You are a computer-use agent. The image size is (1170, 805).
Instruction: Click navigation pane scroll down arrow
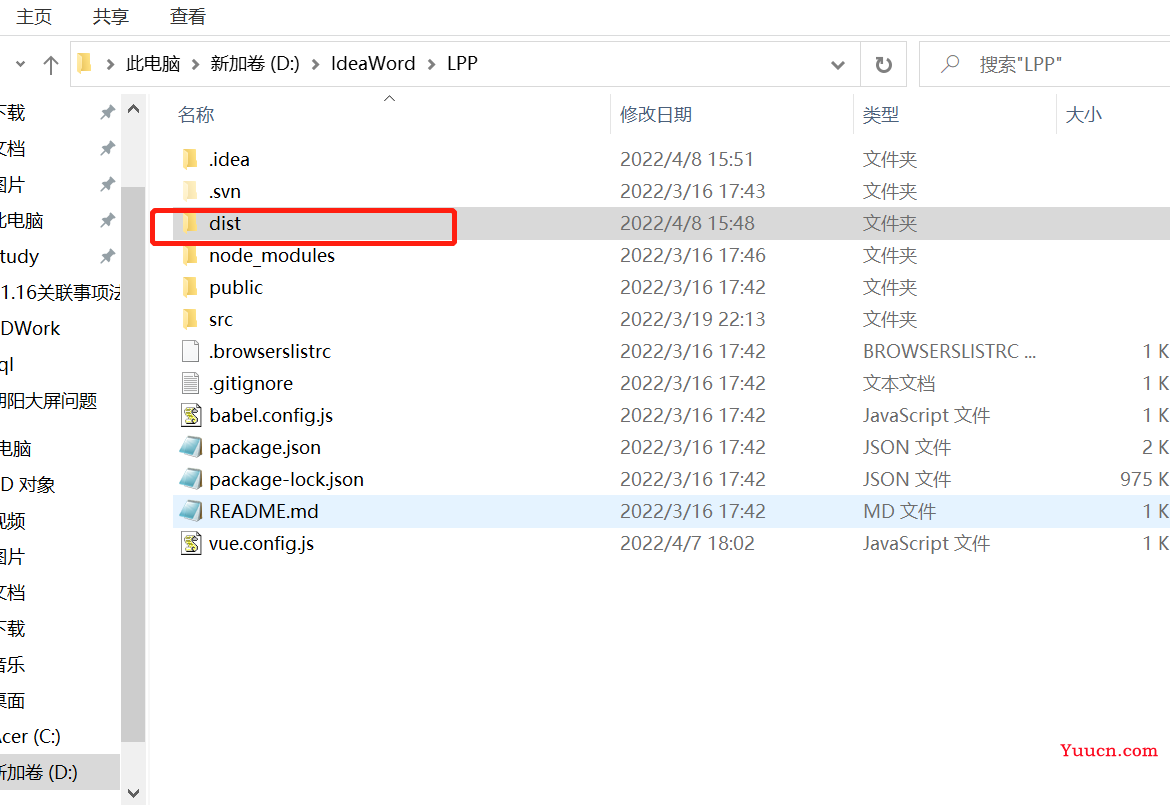tap(134, 793)
